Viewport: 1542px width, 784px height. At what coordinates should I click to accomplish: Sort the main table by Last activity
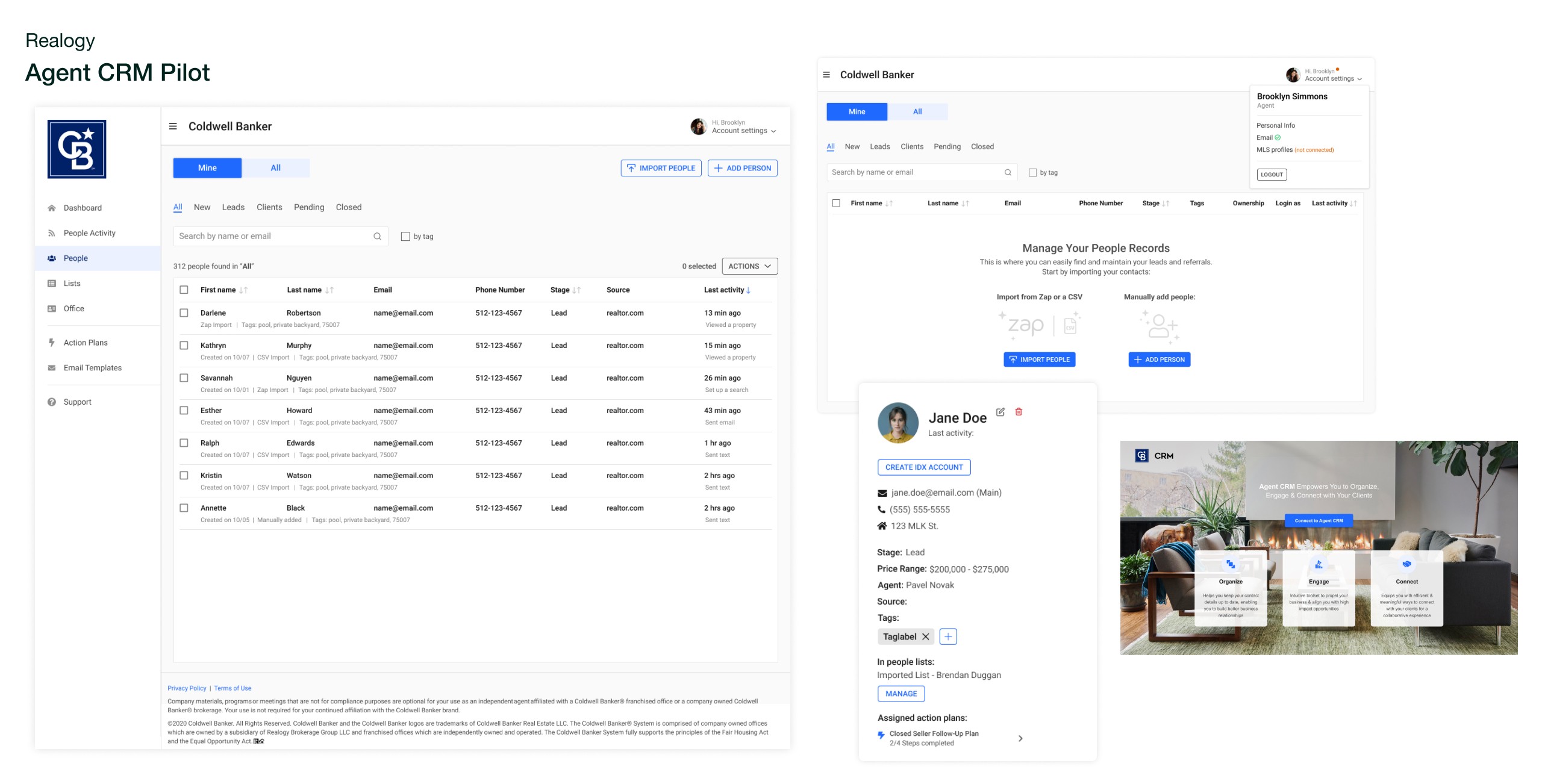[x=748, y=290]
